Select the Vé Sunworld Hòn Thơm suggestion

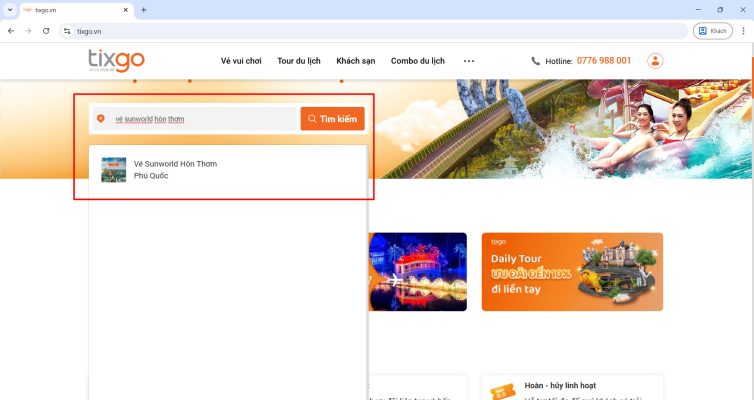(x=175, y=169)
